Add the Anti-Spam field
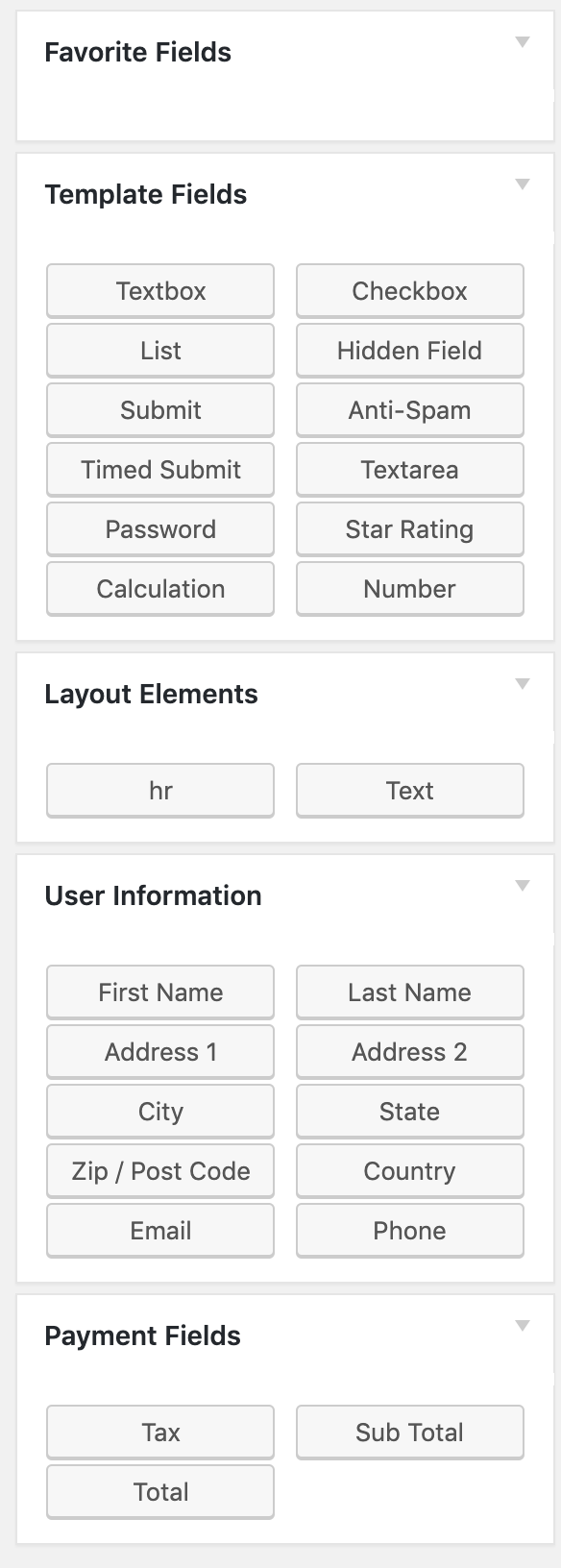This screenshot has height=1568, width=561. [x=410, y=410]
